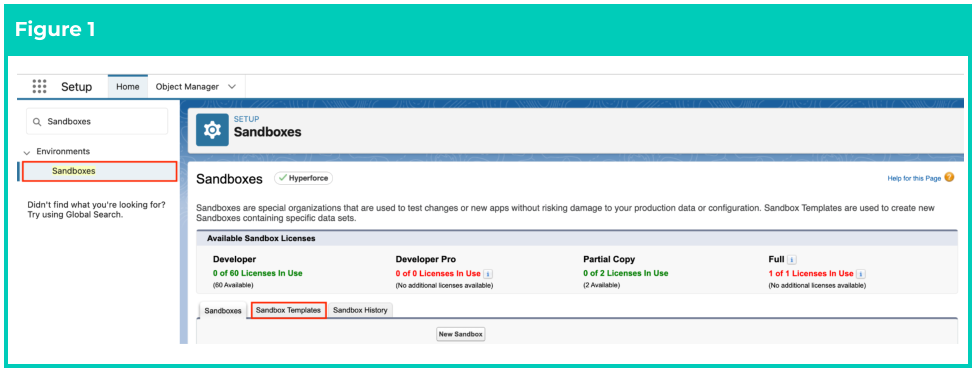Screen dimensions: 976x372
Task: Open the Object Manager tab
Action: 187,86
